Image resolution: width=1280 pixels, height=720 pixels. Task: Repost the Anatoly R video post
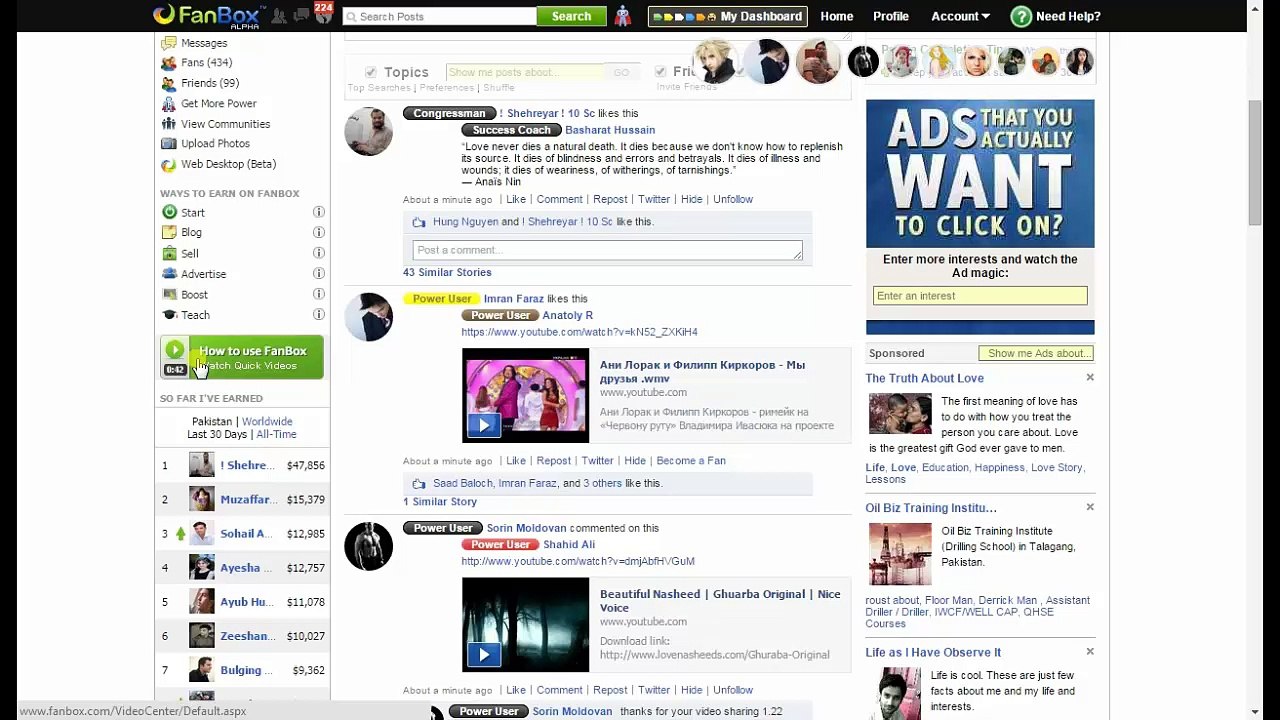pos(553,461)
